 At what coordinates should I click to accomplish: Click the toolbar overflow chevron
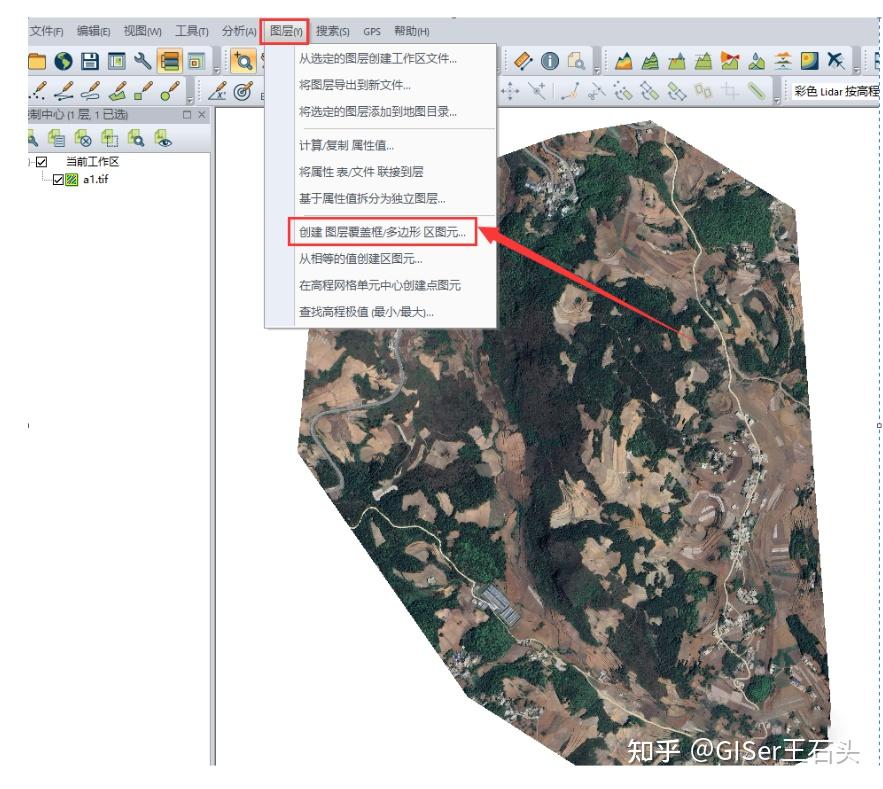(216, 71)
